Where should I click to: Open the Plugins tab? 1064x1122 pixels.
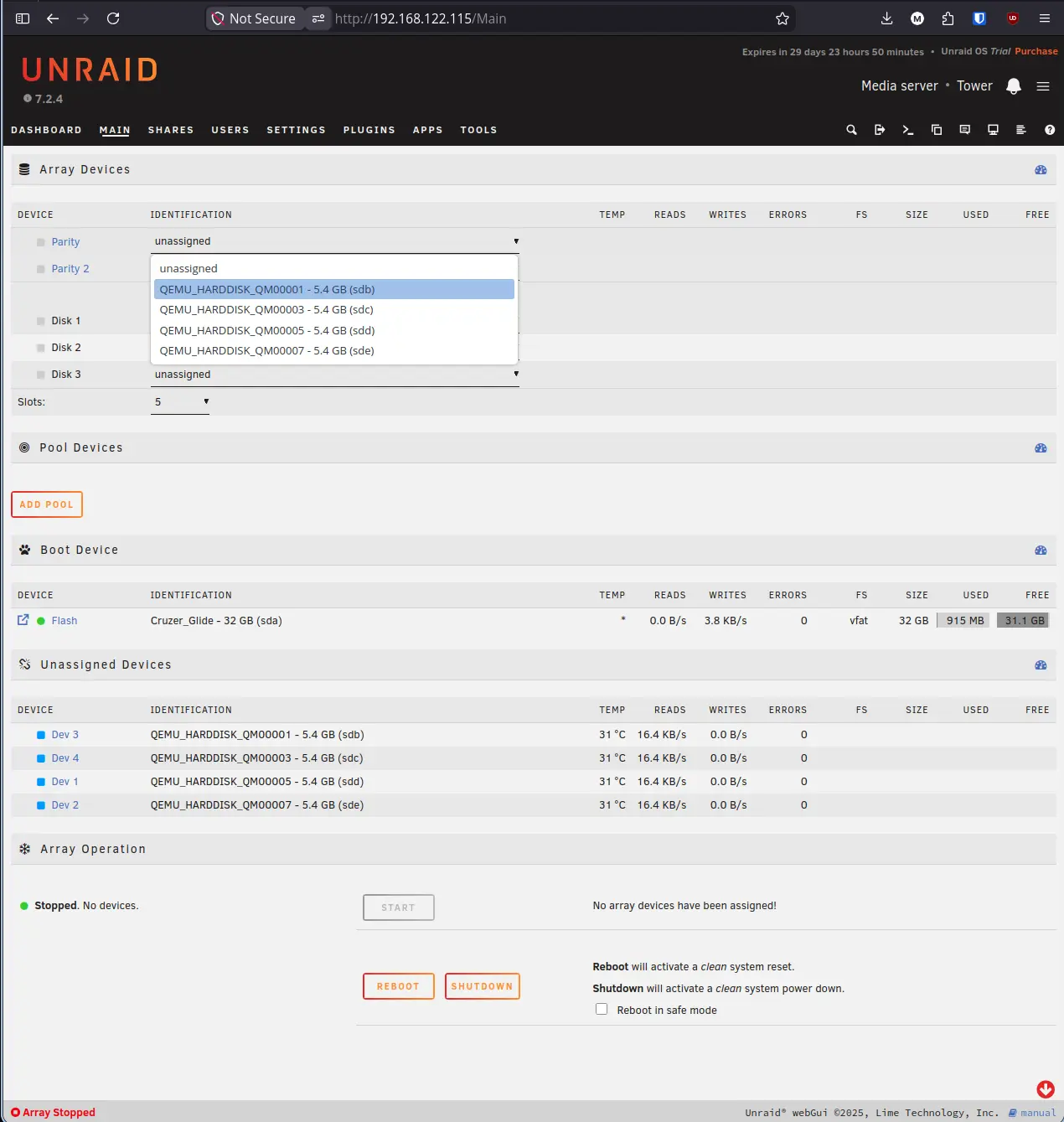(x=369, y=130)
